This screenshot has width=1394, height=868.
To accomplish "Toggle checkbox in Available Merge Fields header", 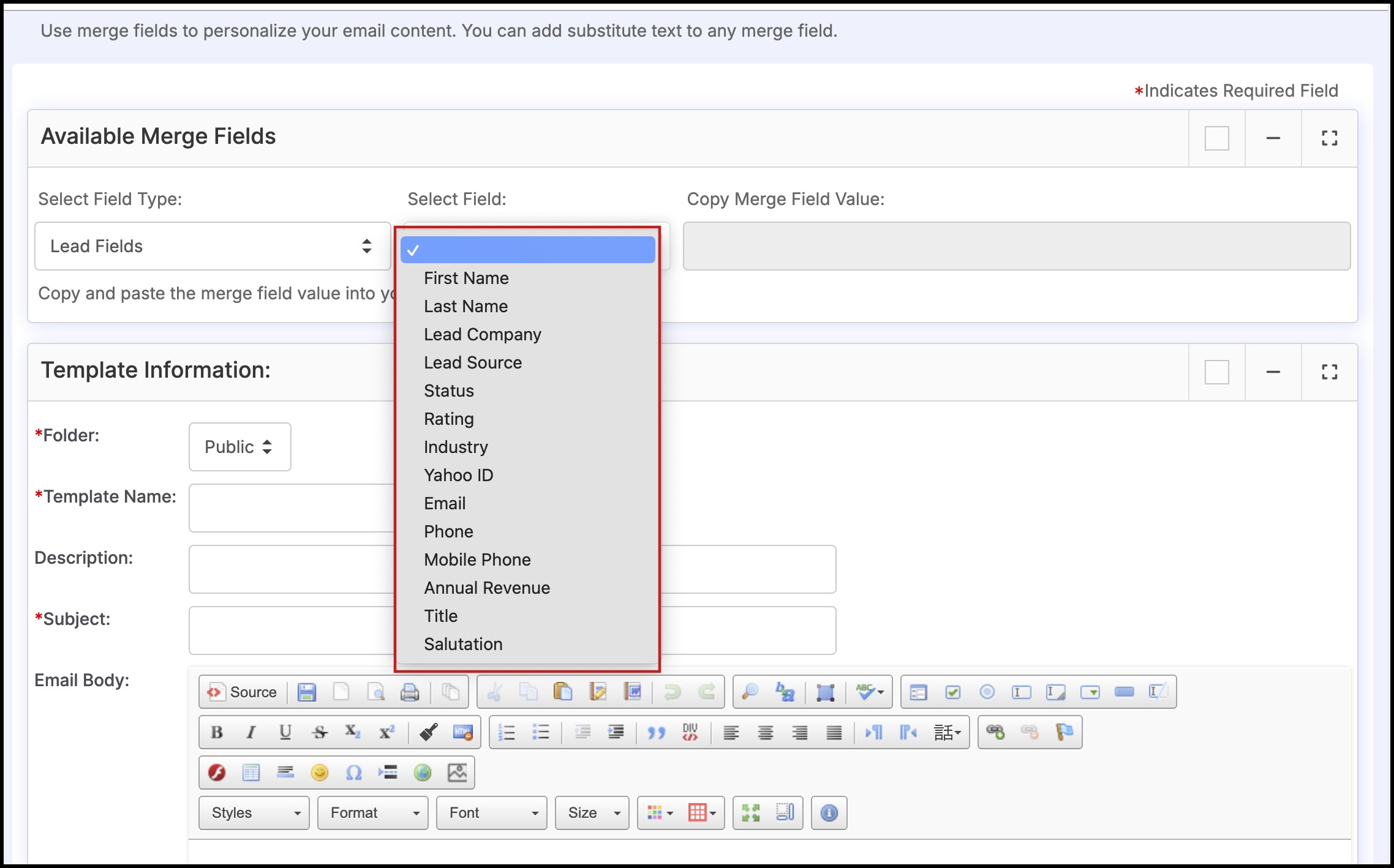I will (1216, 138).
